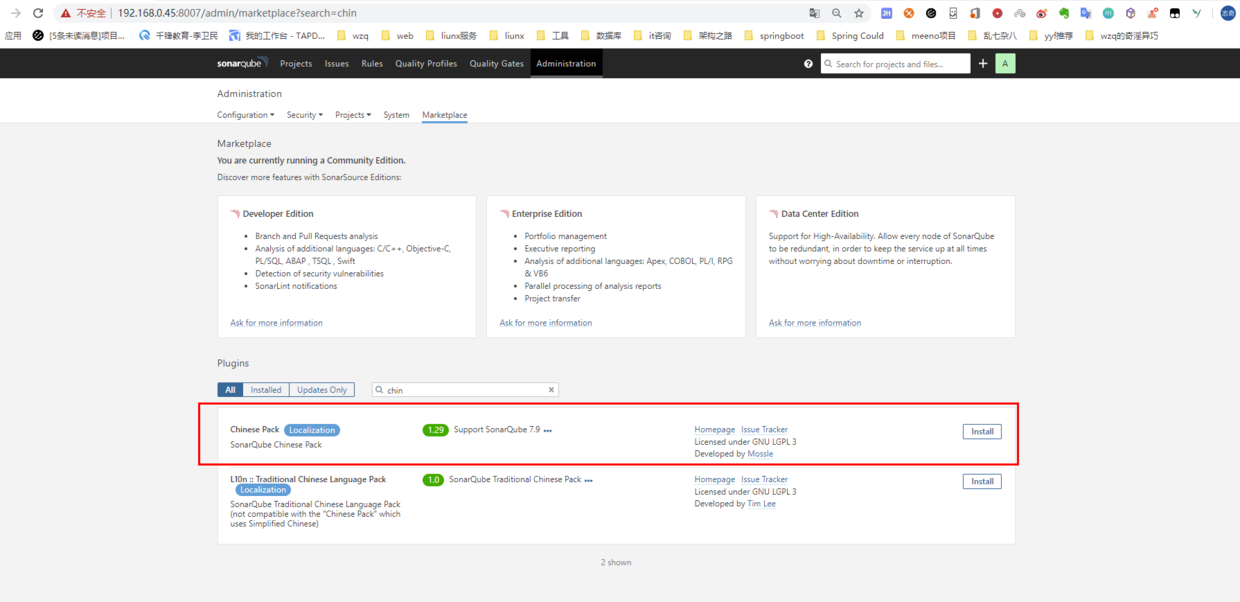
Task: Open the translate page icon in address bar
Action: (x=814, y=13)
